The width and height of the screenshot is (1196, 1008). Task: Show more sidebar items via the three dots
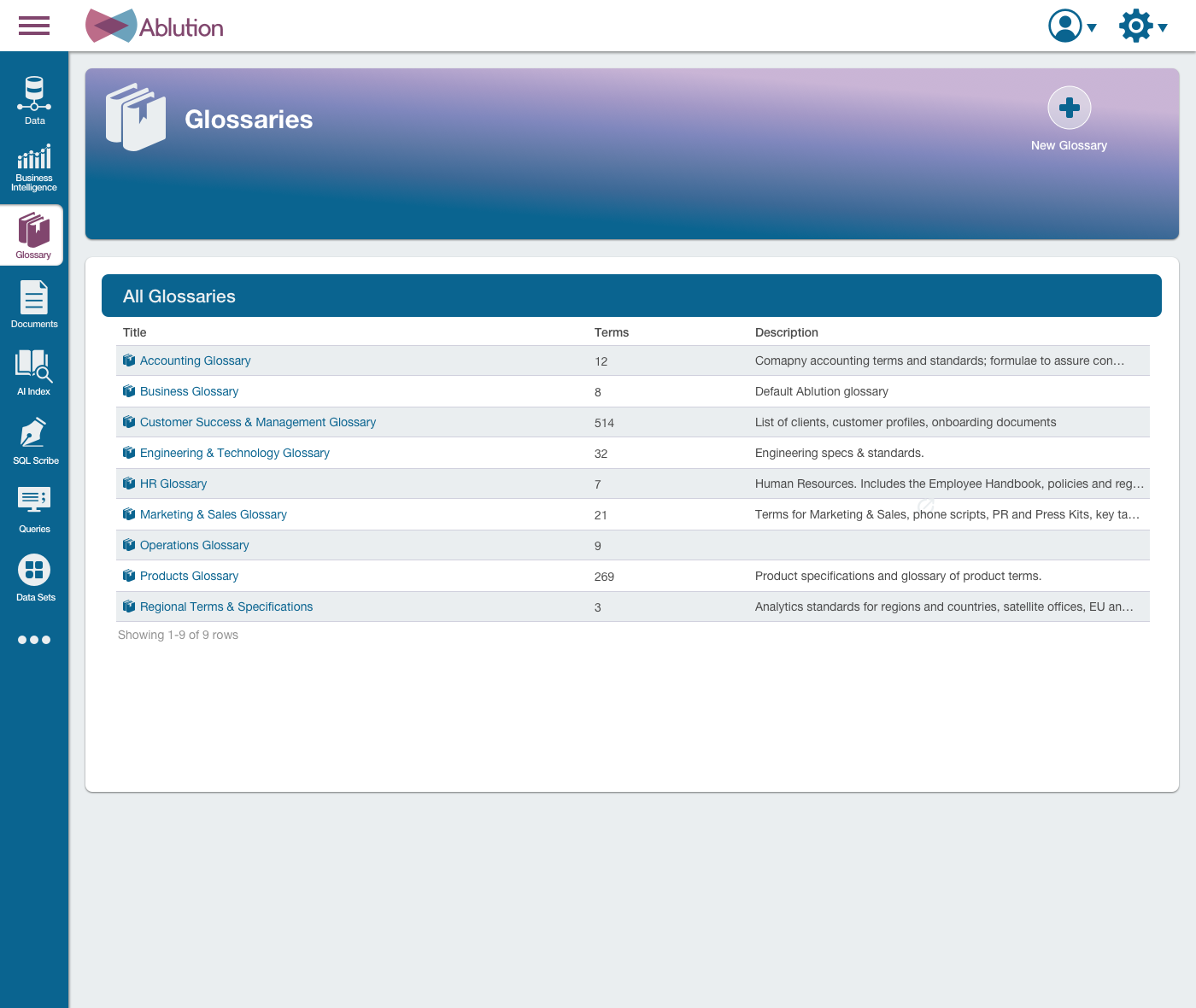pyautogui.click(x=34, y=640)
